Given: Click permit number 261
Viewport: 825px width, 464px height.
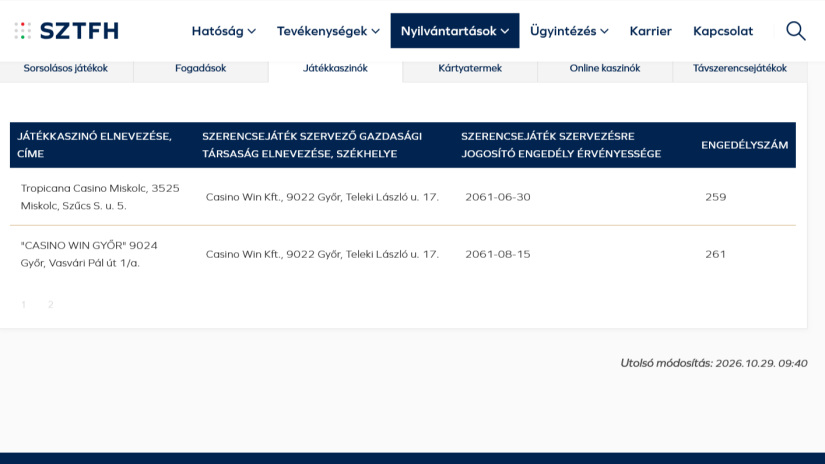Looking at the screenshot, I should [x=716, y=254].
